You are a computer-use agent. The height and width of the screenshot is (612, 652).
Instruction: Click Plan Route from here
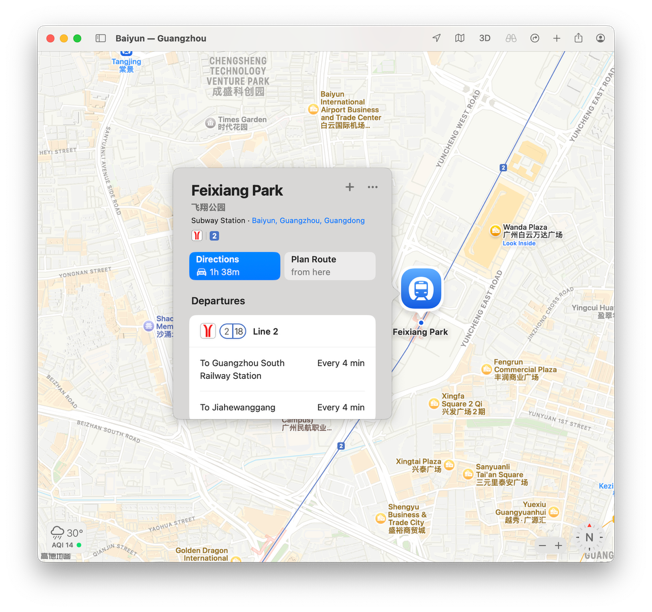coord(329,265)
